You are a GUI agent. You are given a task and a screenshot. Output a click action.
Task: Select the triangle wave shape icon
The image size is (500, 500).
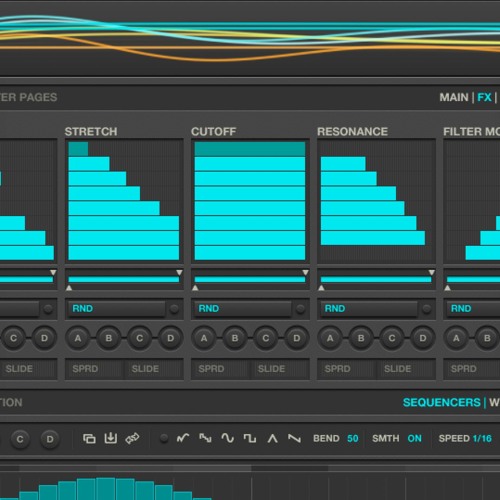[272, 438]
